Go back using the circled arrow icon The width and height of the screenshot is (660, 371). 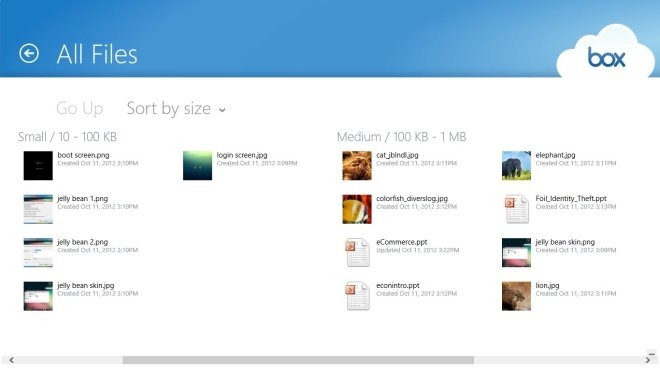pyautogui.click(x=29, y=53)
